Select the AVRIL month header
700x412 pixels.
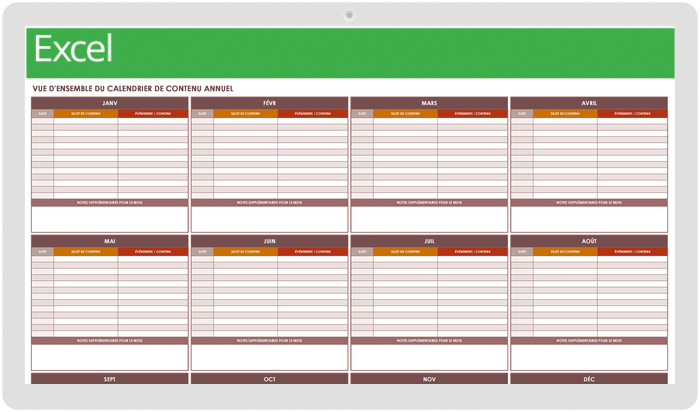click(x=589, y=103)
